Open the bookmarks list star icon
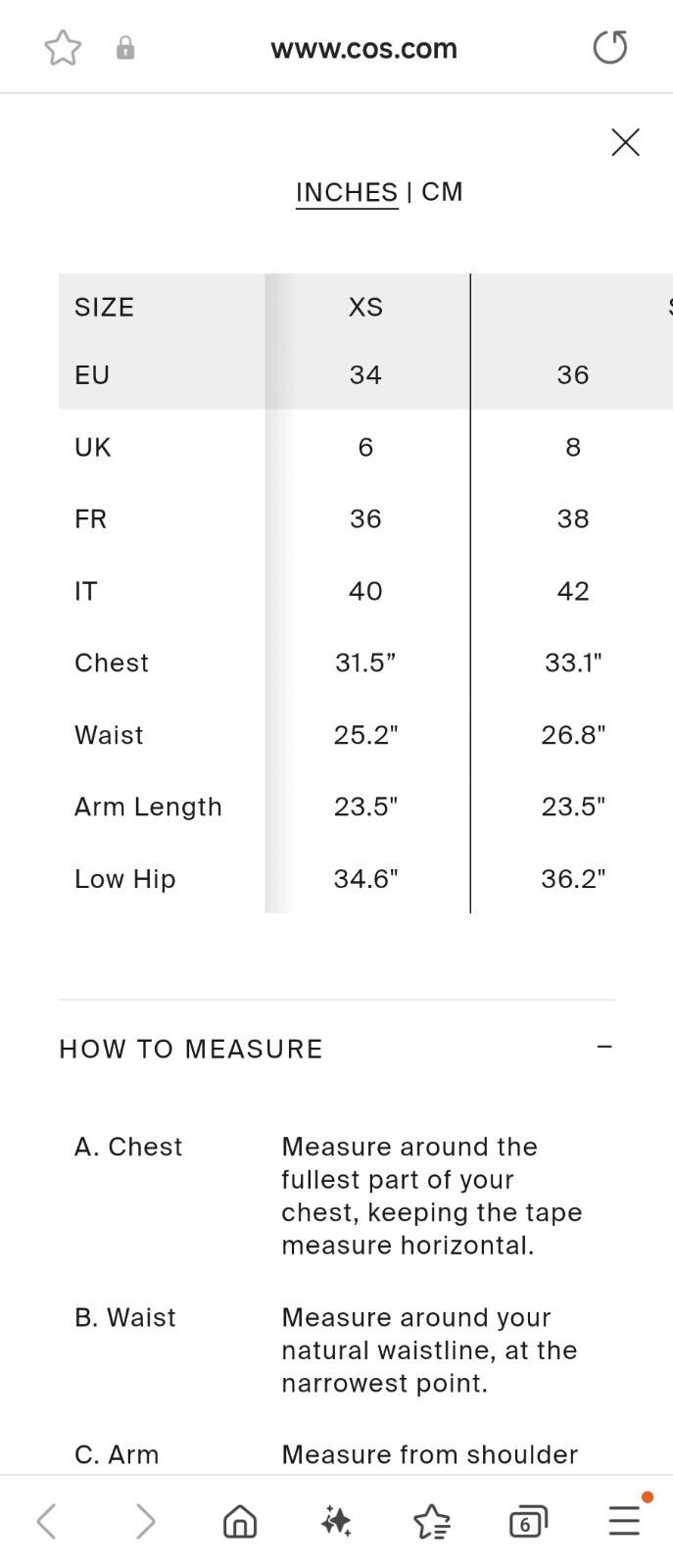 (431, 1522)
